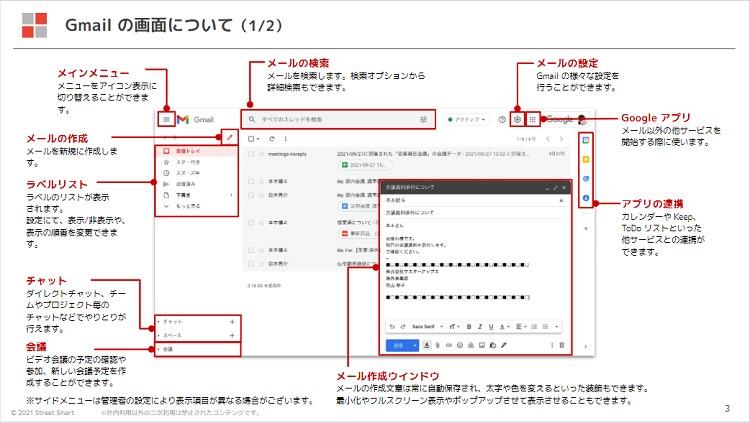Open the Google apps grid icon
The width and height of the screenshot is (750, 423).
coord(532,119)
